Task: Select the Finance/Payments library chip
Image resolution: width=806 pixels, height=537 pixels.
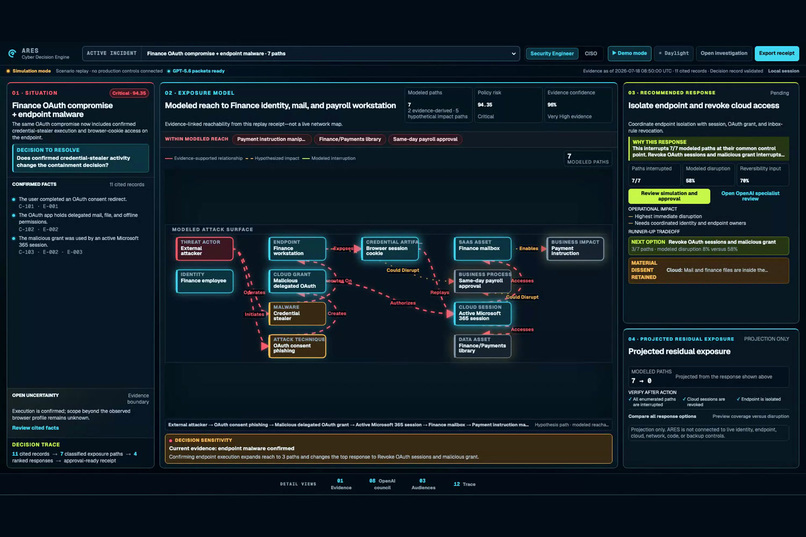Action: 350,139
